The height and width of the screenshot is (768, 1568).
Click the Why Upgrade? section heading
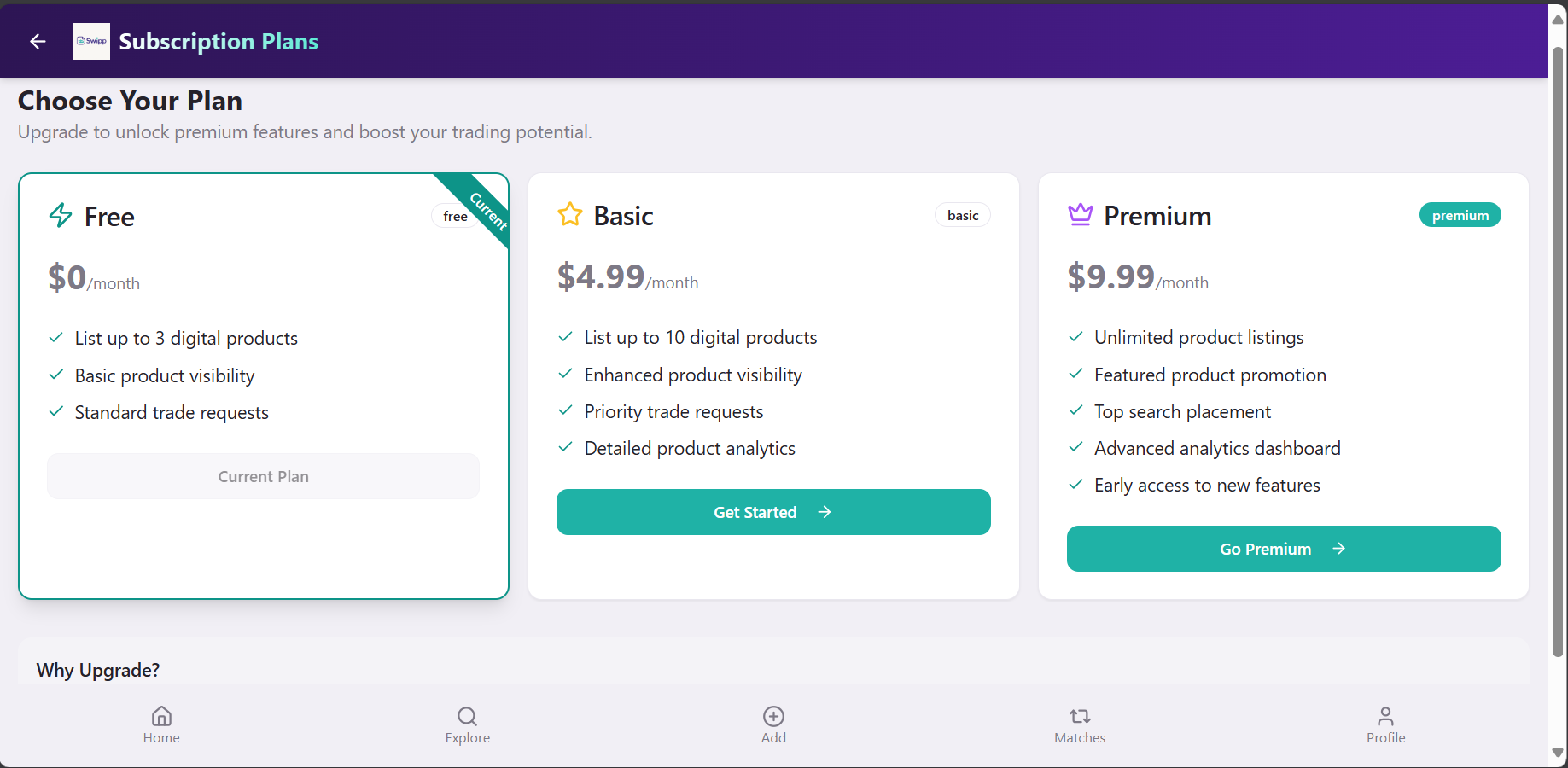pyautogui.click(x=98, y=670)
